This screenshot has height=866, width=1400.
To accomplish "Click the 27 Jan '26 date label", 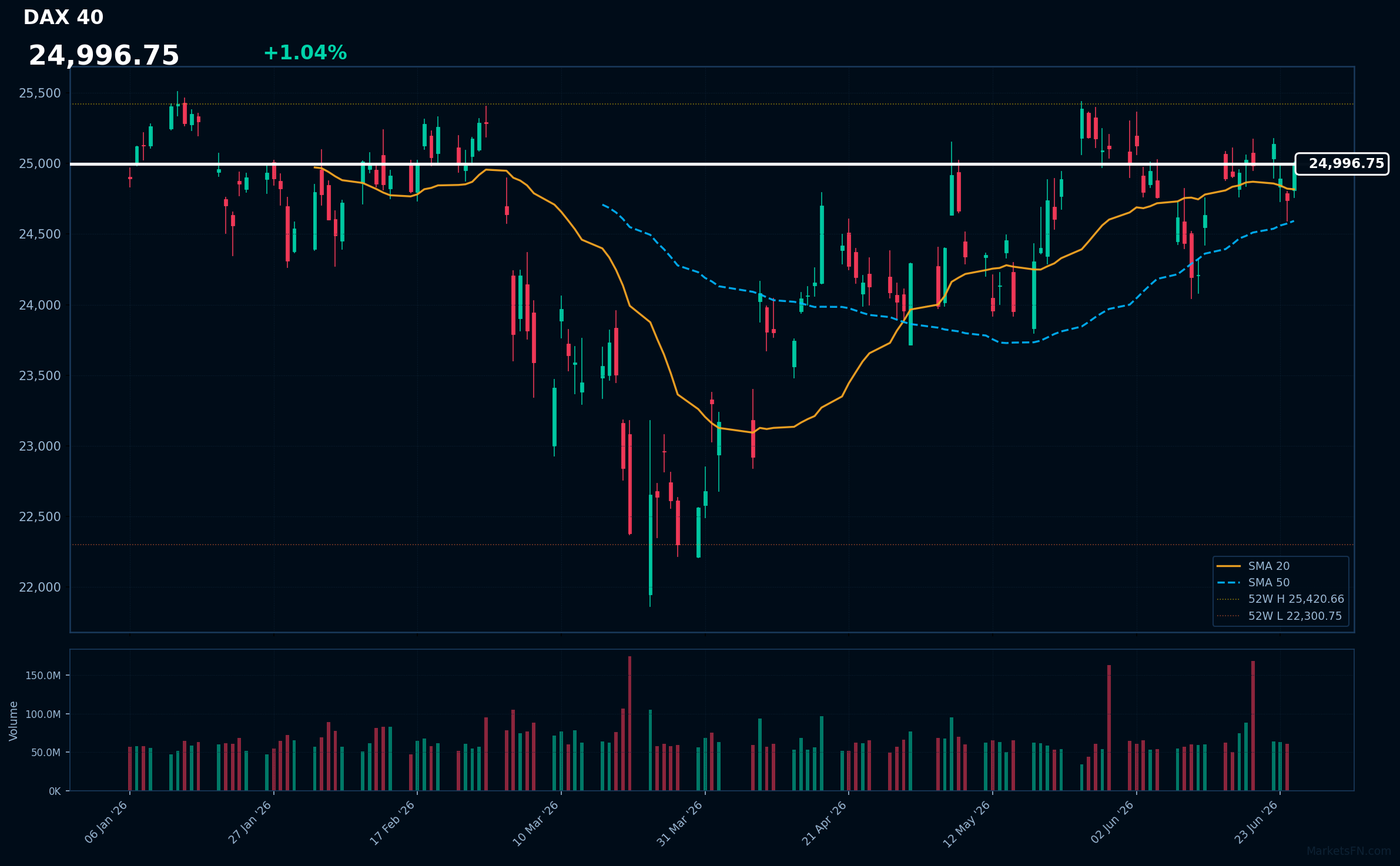I will coord(250,823).
